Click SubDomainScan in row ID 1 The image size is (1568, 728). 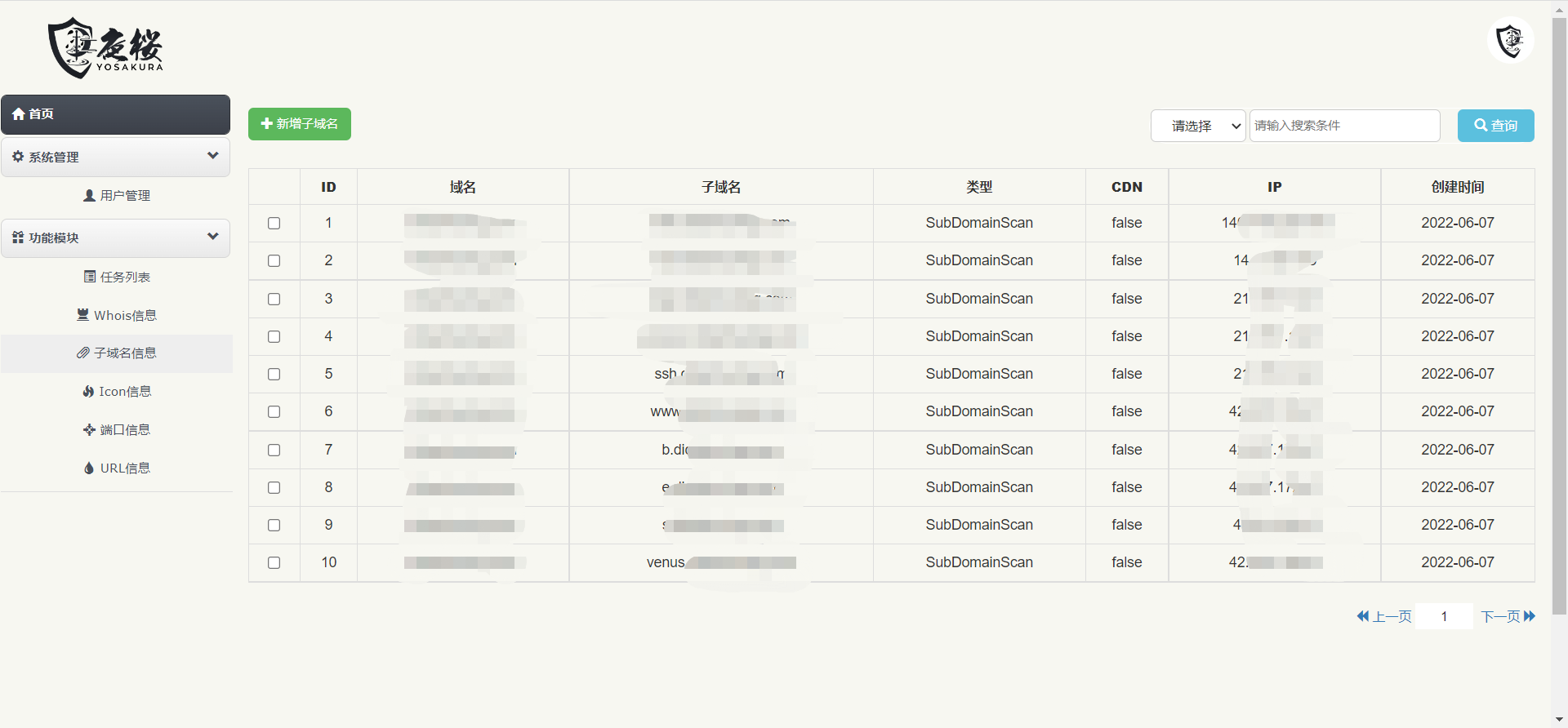[979, 223]
